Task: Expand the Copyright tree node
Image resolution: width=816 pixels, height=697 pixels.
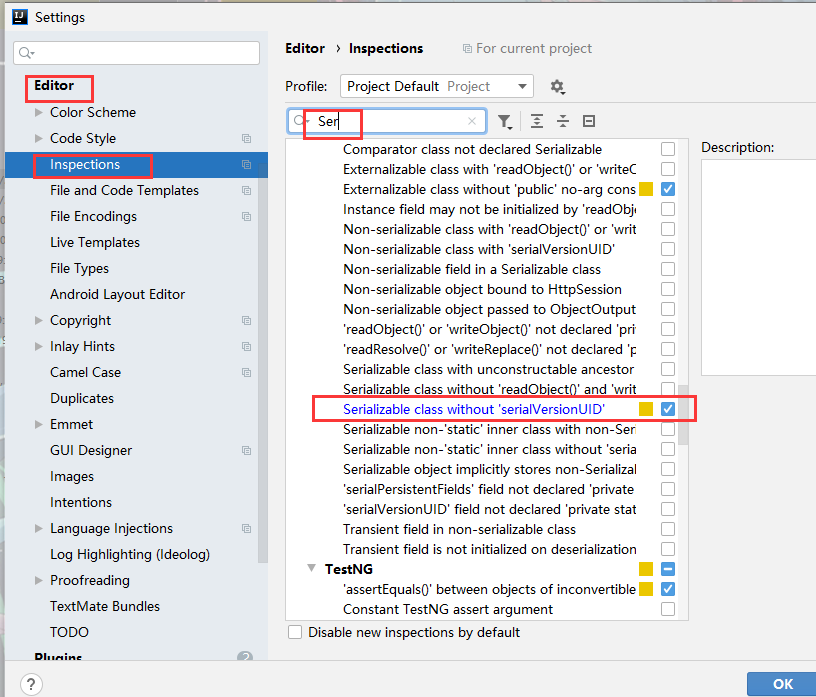Action: [39, 320]
